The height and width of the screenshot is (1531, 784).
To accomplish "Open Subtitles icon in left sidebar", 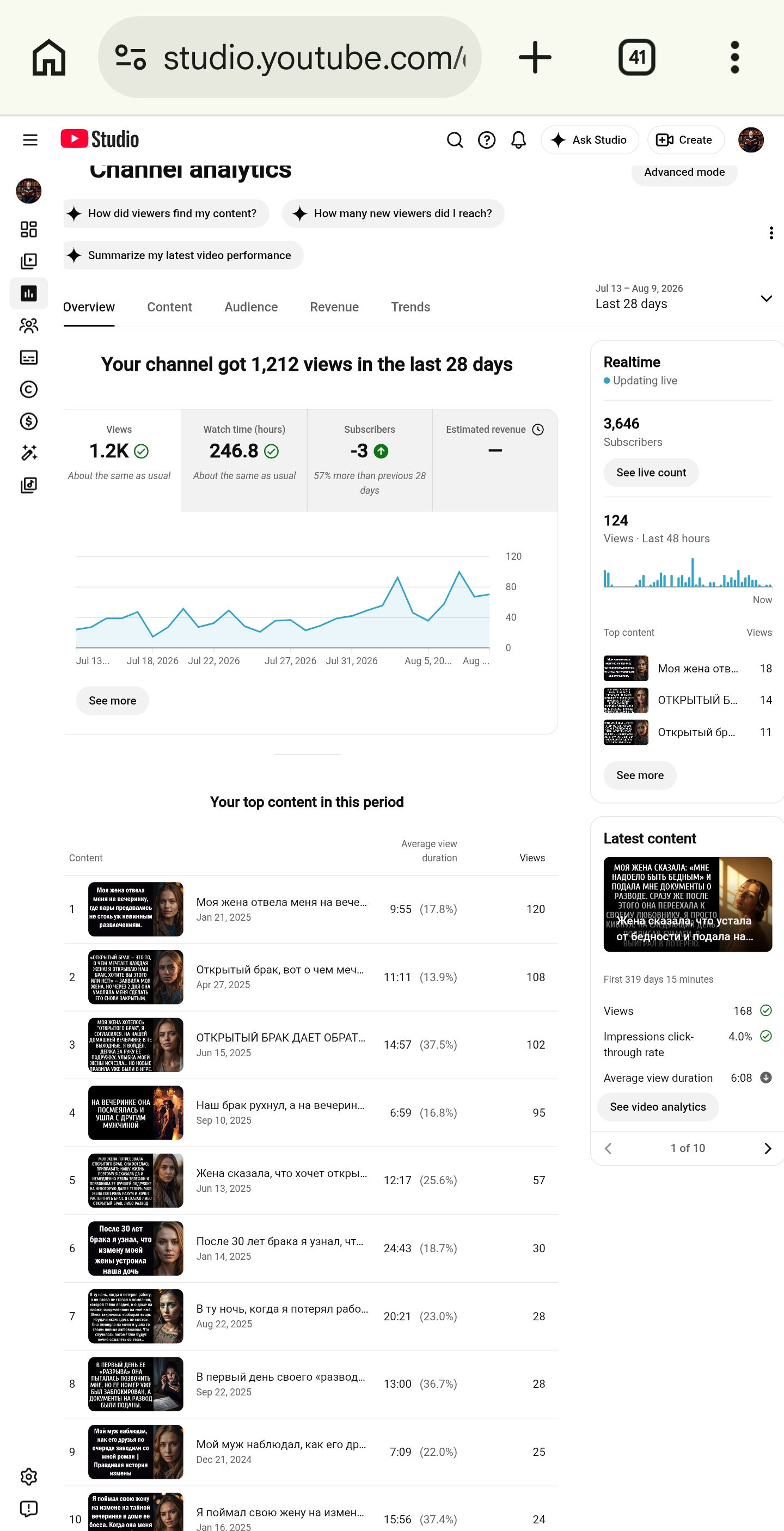I will tap(28, 357).
